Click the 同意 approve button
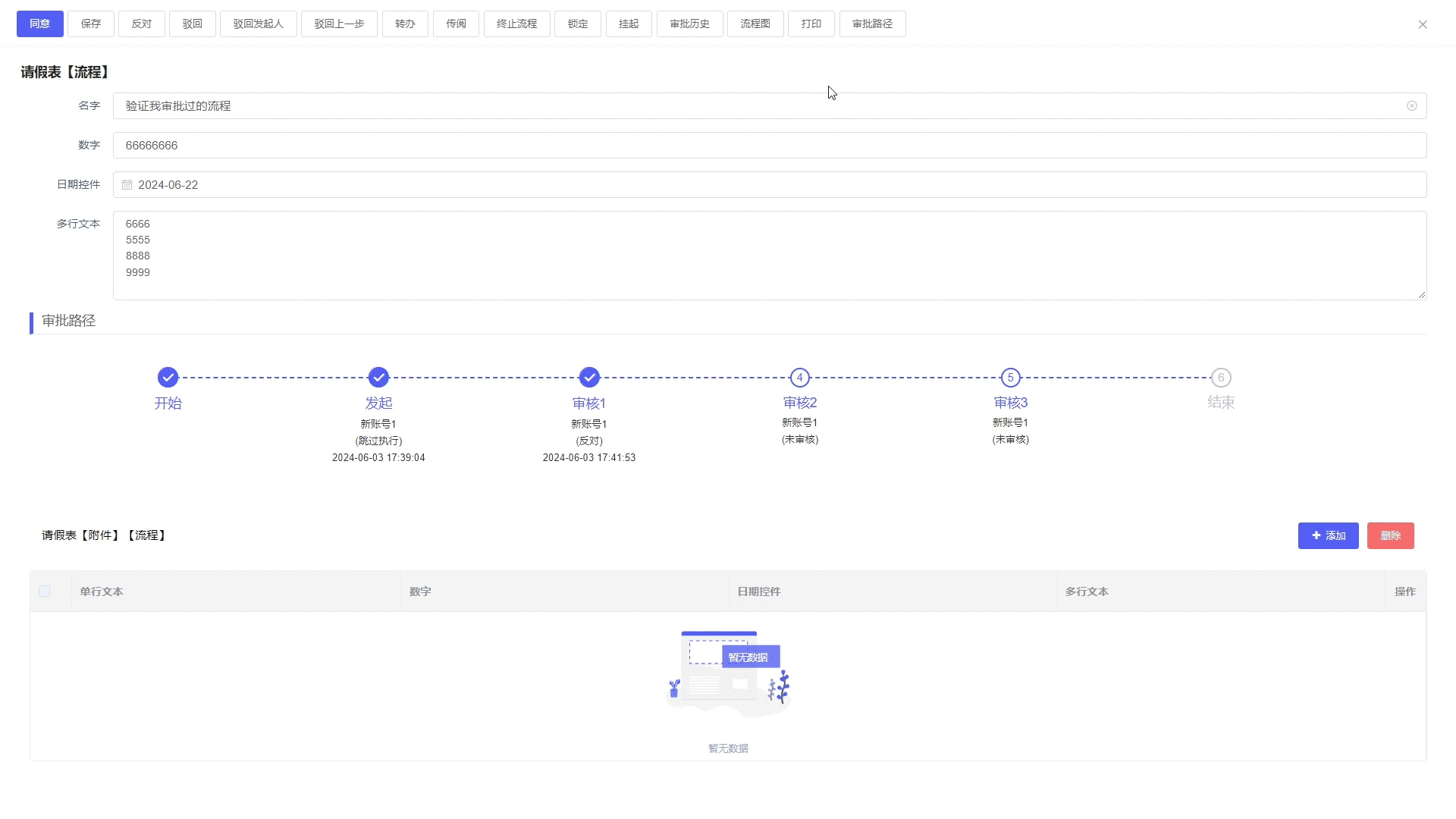 coord(40,24)
